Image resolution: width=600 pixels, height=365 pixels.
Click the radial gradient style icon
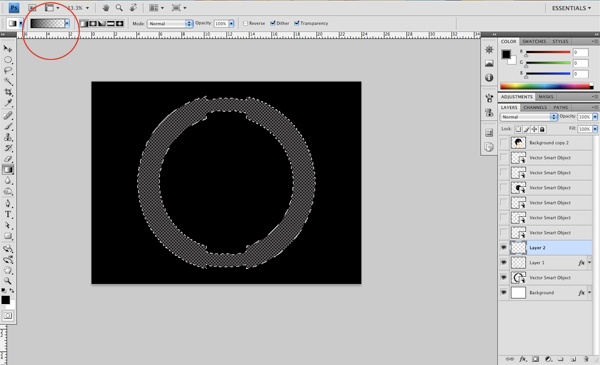(93, 24)
